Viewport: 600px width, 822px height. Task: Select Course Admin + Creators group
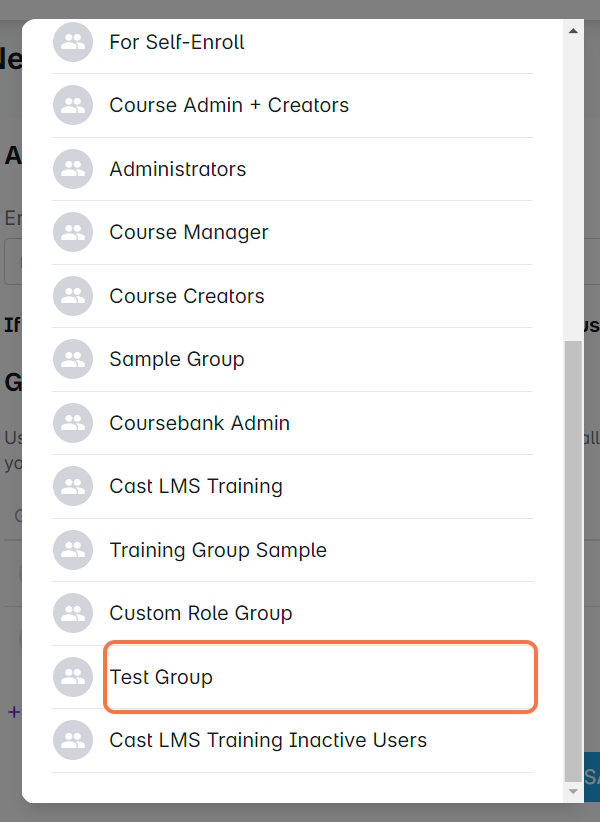coord(229,105)
